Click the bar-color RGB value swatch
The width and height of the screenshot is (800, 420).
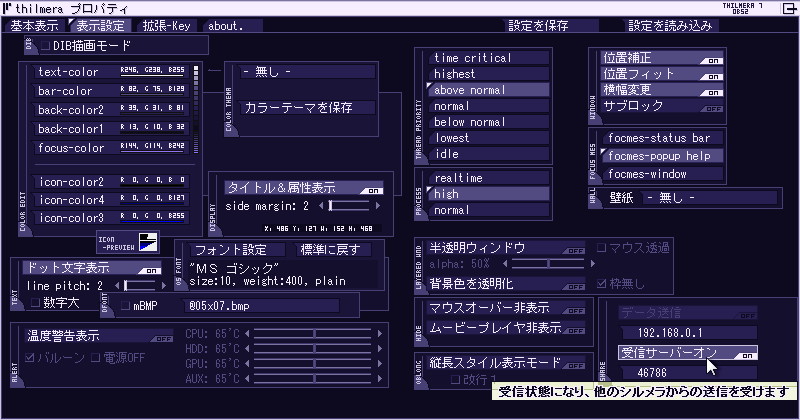coord(153,90)
